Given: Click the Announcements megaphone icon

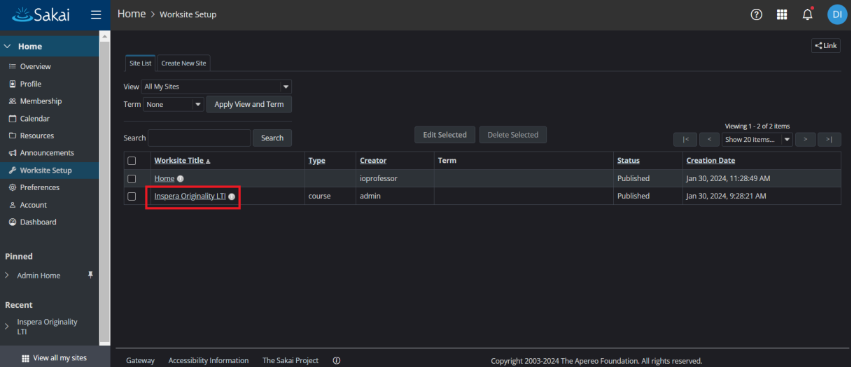Looking at the screenshot, I should [x=12, y=153].
